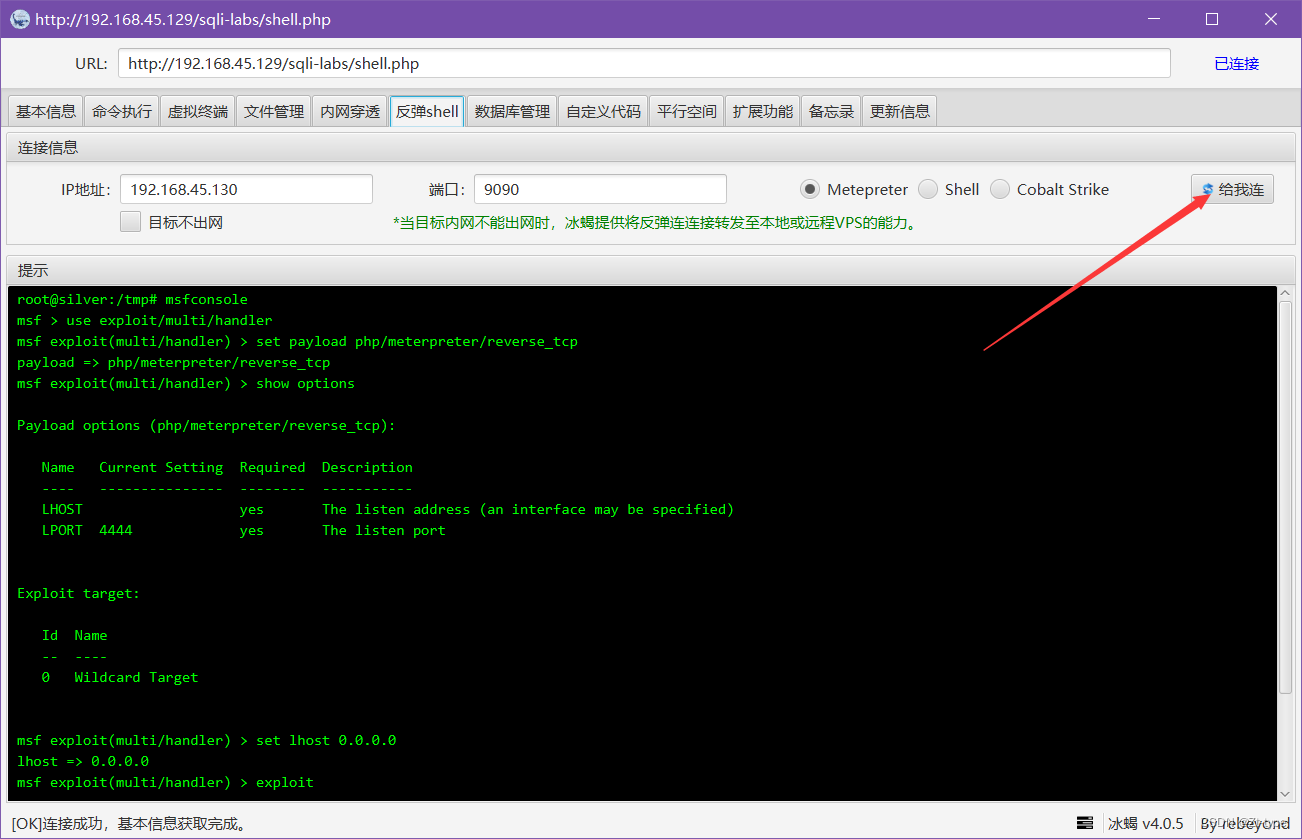Click the terminal vertical scrollbar
The width and height of the screenshot is (1302, 839).
1285,497
